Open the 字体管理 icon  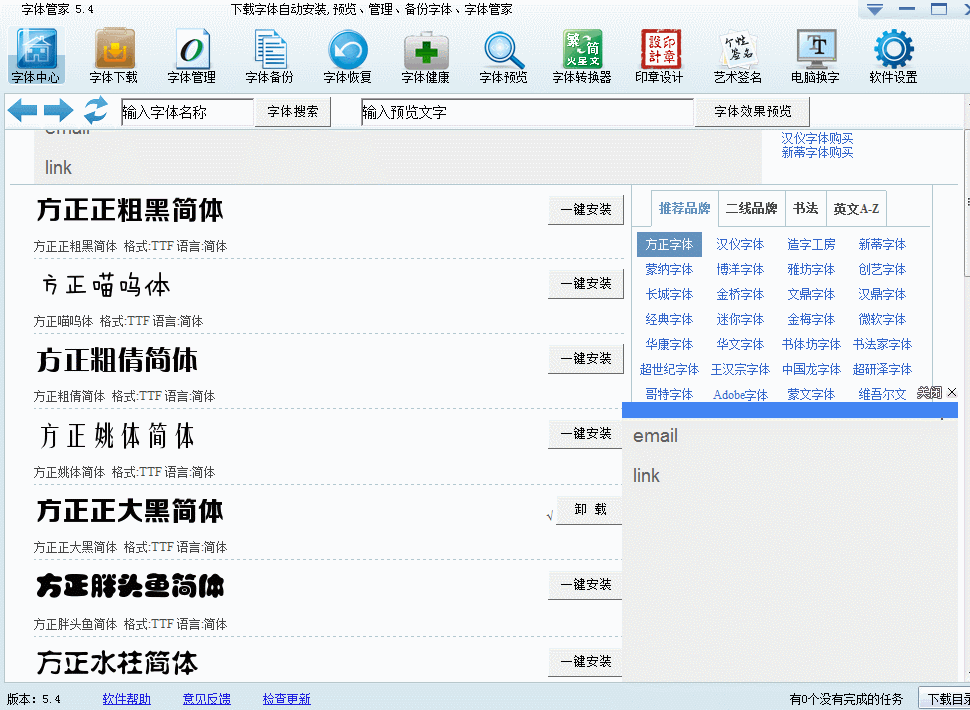(x=192, y=55)
